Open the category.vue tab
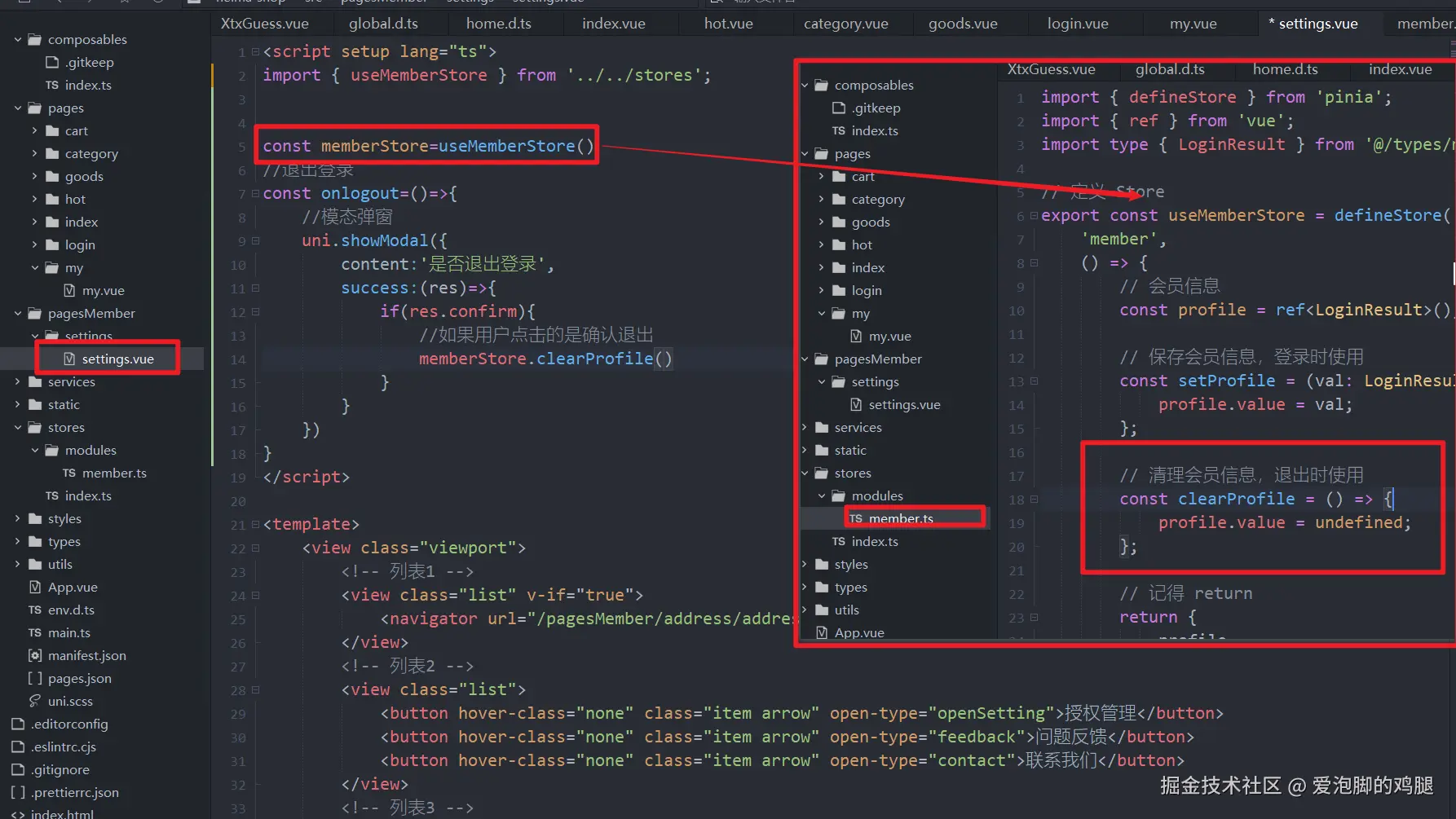This screenshot has height=819, width=1456. pyautogui.click(x=846, y=24)
